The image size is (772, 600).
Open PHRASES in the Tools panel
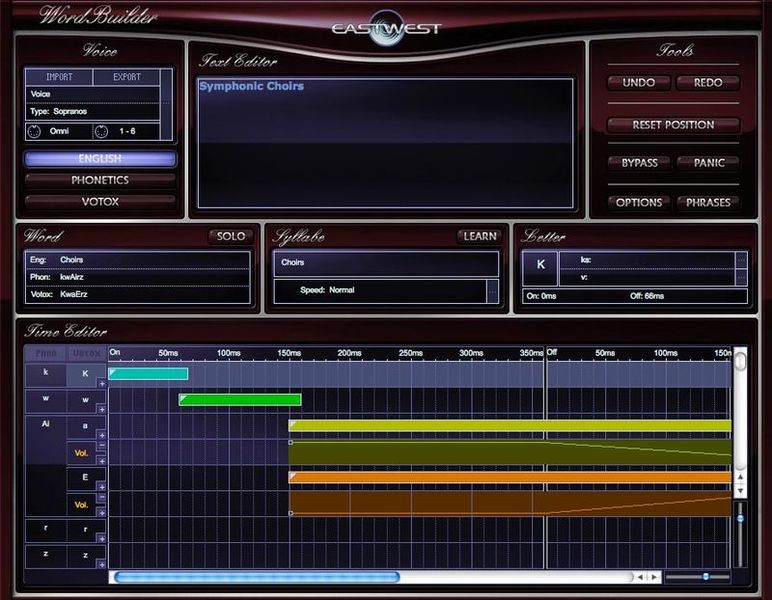point(708,202)
